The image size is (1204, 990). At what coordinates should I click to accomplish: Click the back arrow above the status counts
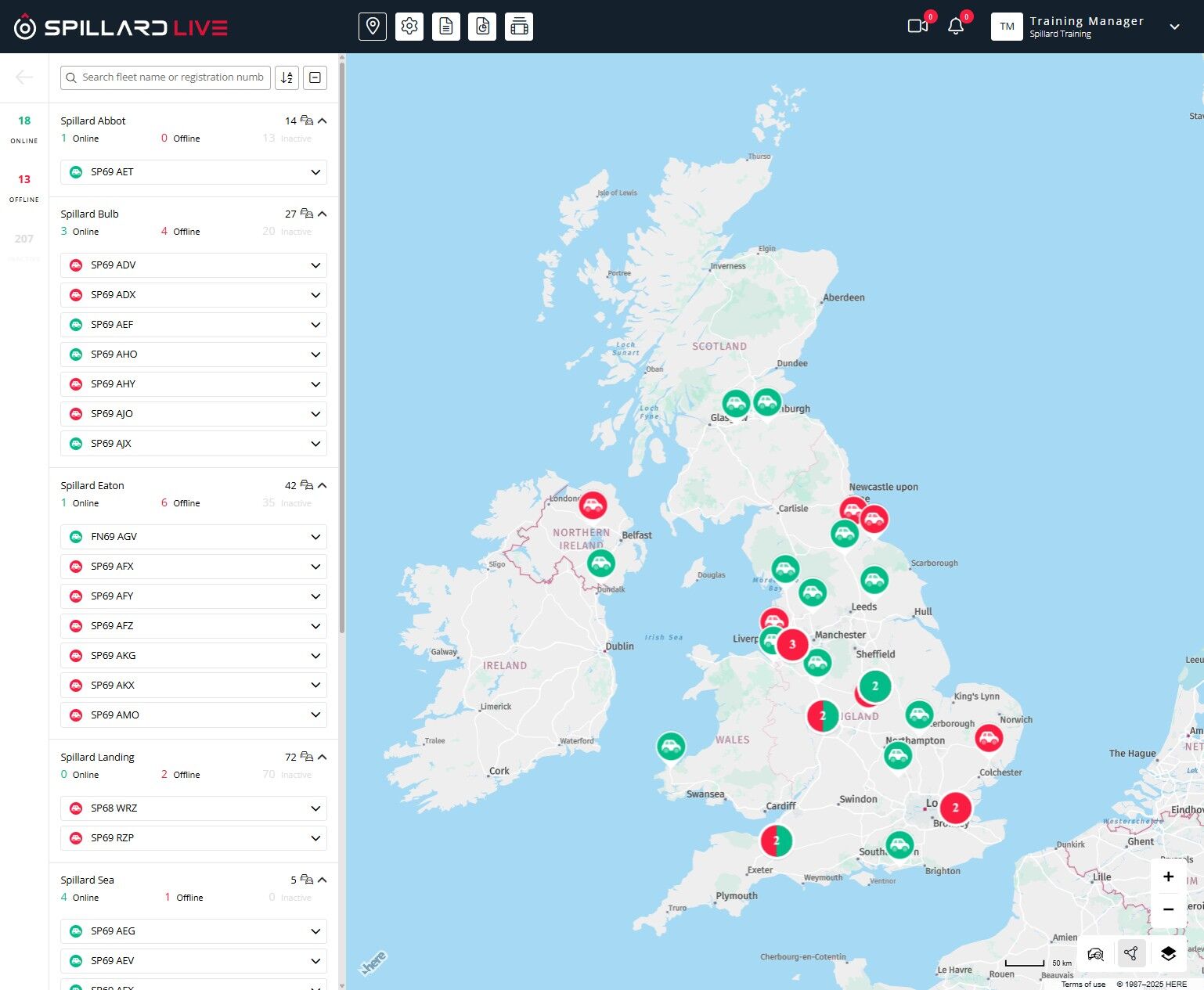click(x=24, y=77)
